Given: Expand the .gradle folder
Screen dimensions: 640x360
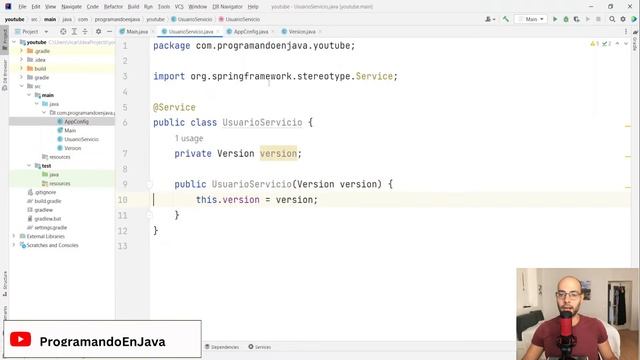Looking at the screenshot, I should [x=22, y=51].
